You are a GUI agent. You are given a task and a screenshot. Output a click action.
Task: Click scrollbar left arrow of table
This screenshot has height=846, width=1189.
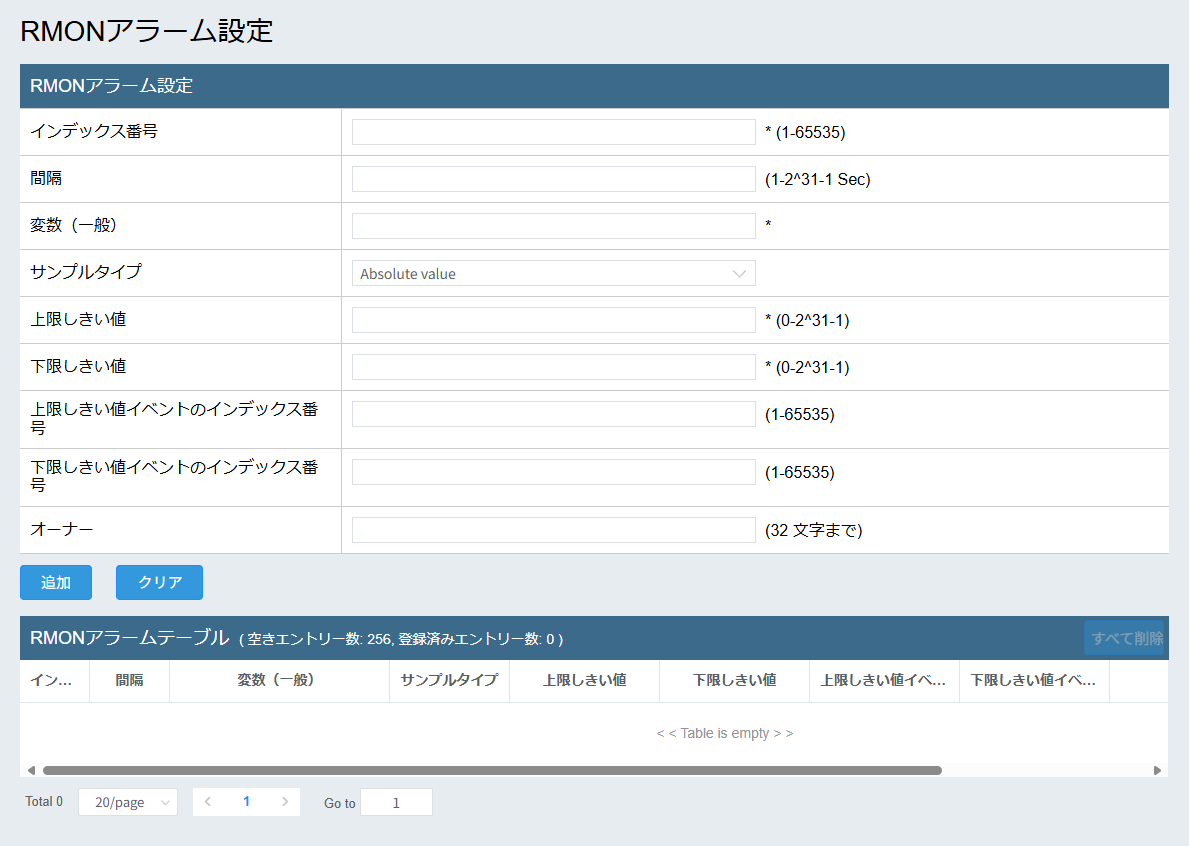pyautogui.click(x=31, y=770)
